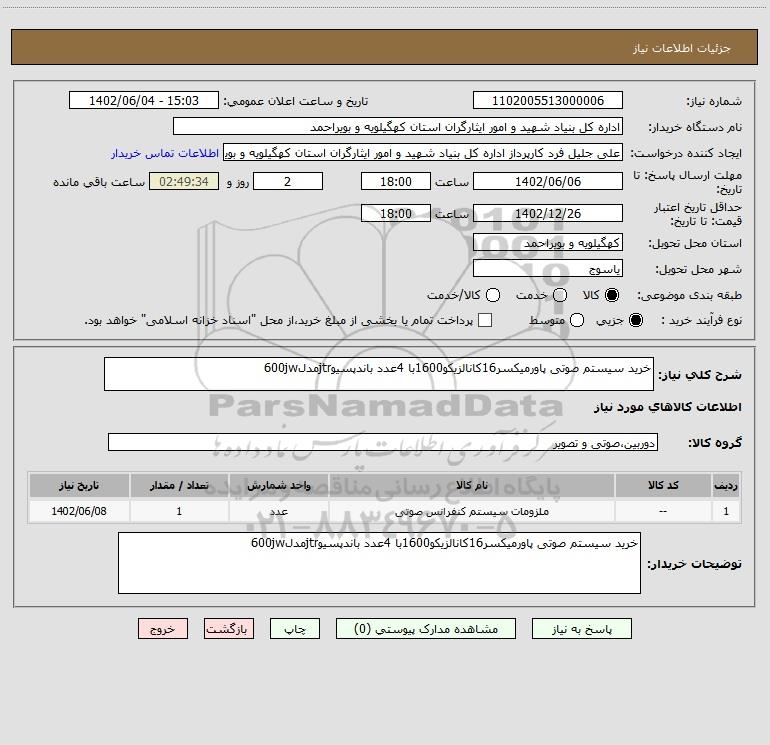The image size is (770, 745).
Task: Click the unit cell عدد in table
Action: (x=278, y=511)
